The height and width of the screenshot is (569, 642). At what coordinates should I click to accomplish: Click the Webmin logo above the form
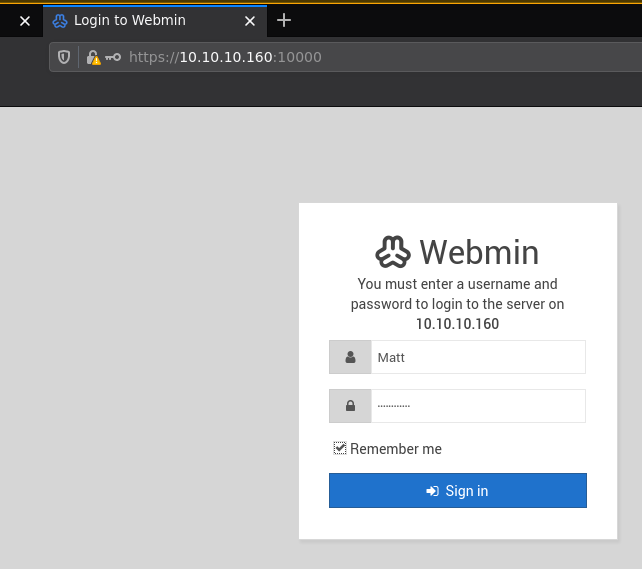[393, 252]
